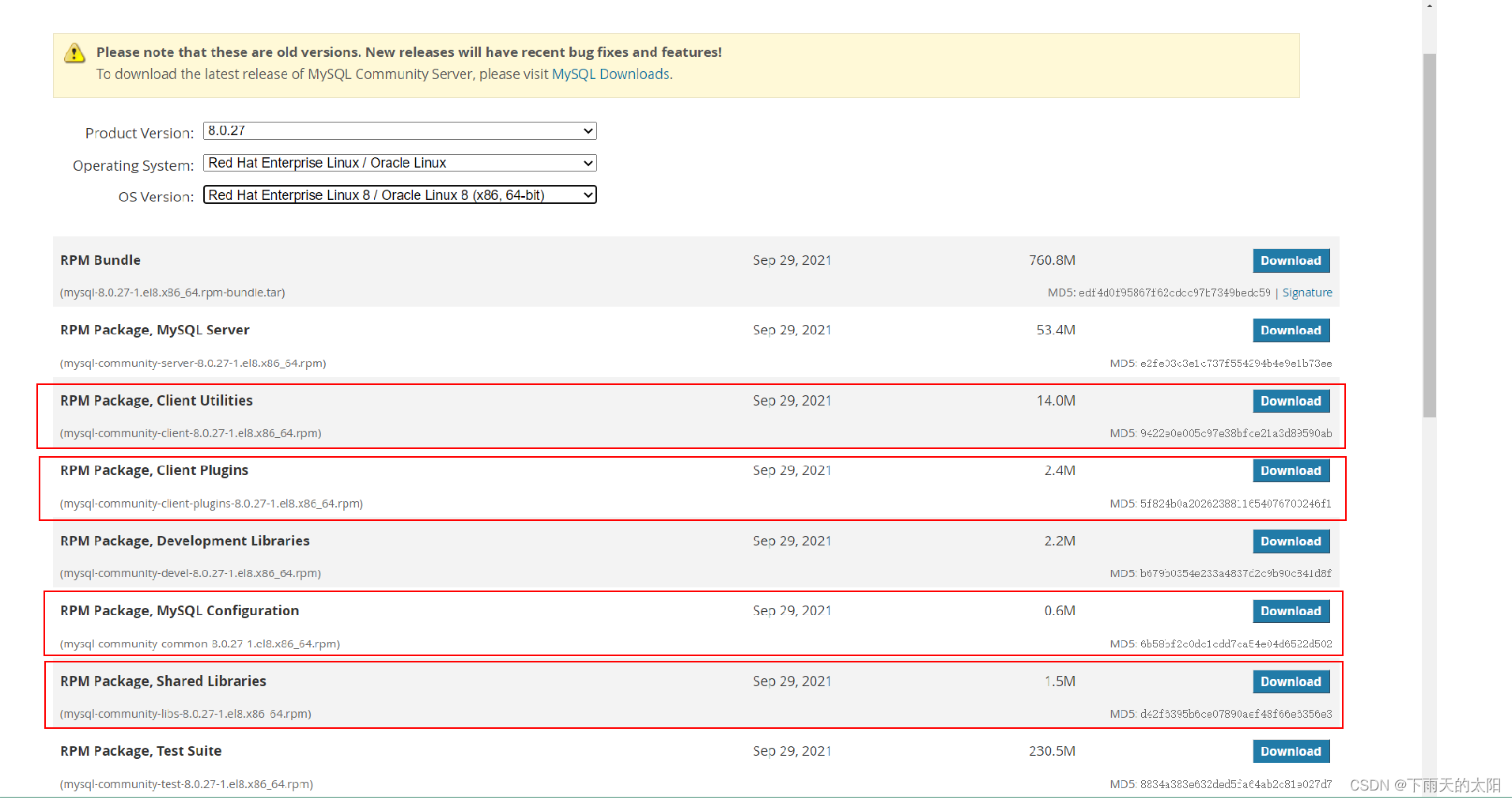Download the Development Libraries RPM package

pyautogui.click(x=1291, y=542)
